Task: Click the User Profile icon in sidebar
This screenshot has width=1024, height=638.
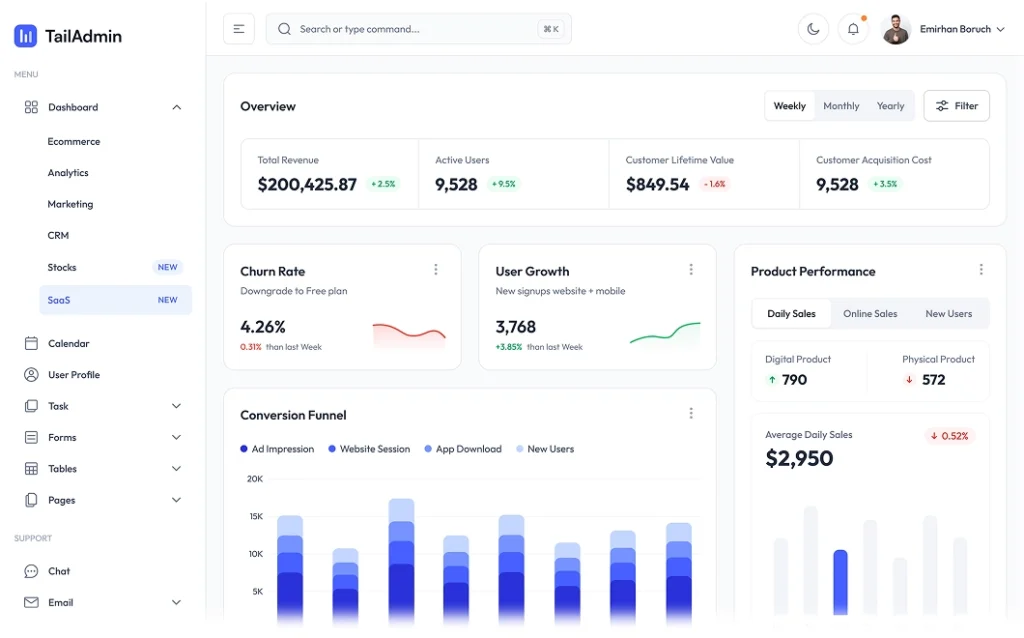Action: coord(31,375)
